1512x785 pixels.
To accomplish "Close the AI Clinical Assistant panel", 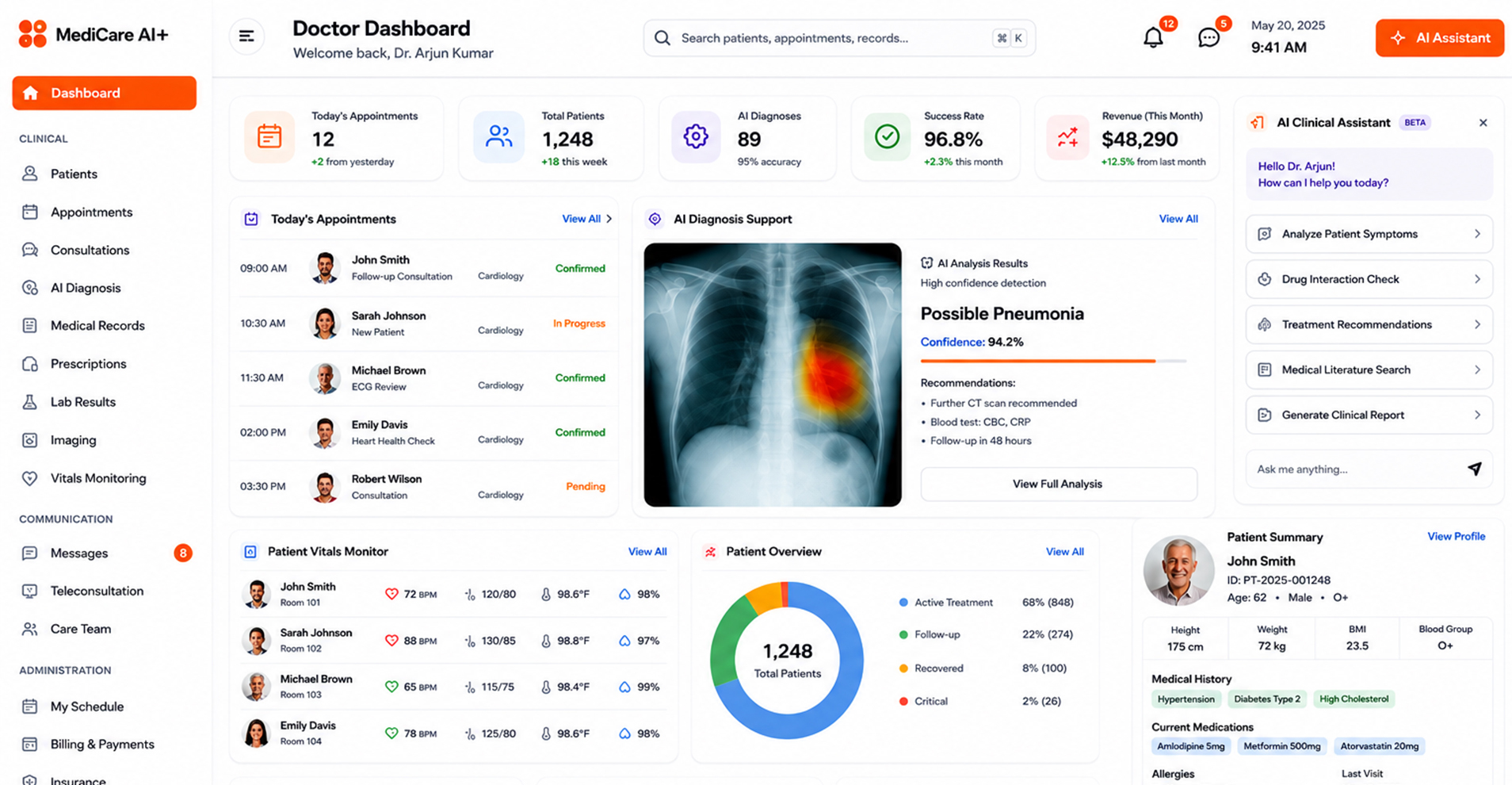I will 1483,123.
